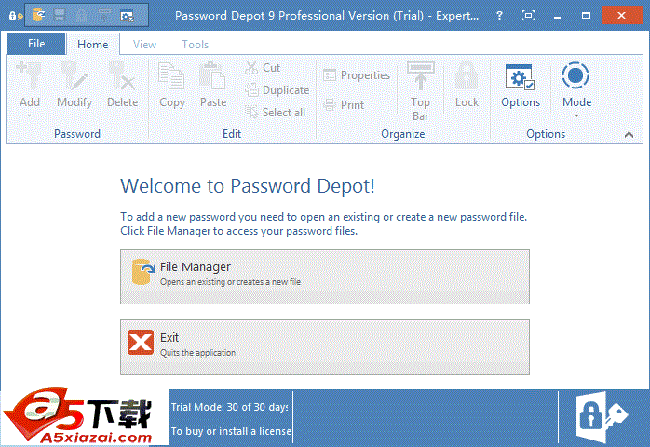Image resolution: width=650 pixels, height=447 pixels.
Task: Switch to the Tools tab
Action: pyautogui.click(x=195, y=44)
